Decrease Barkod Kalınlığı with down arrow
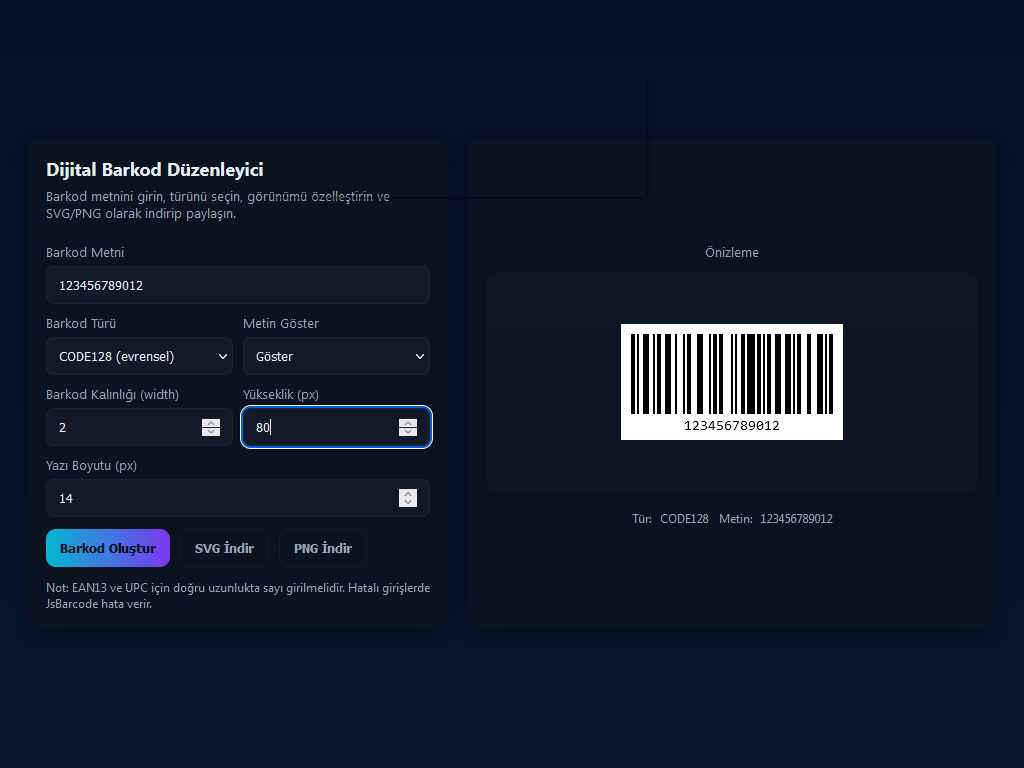This screenshot has height=768, width=1024. point(211,432)
